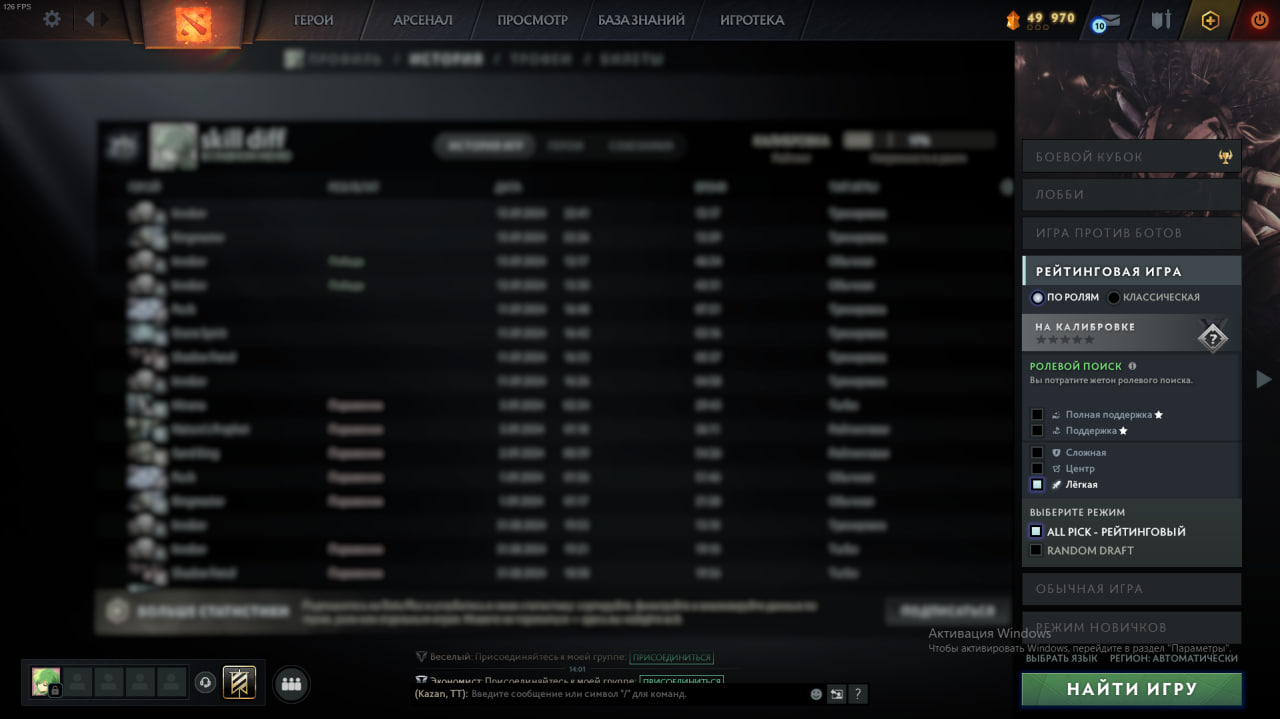
Task: Expand the right-side panel arrow
Action: pos(1264,379)
